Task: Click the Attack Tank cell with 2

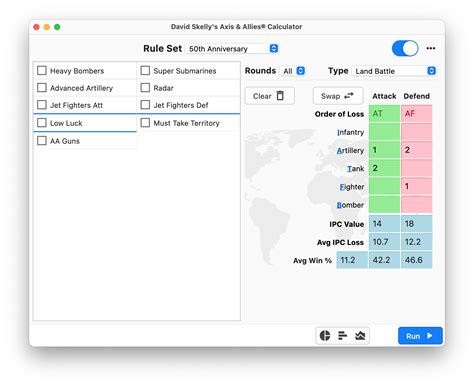Action: point(384,168)
